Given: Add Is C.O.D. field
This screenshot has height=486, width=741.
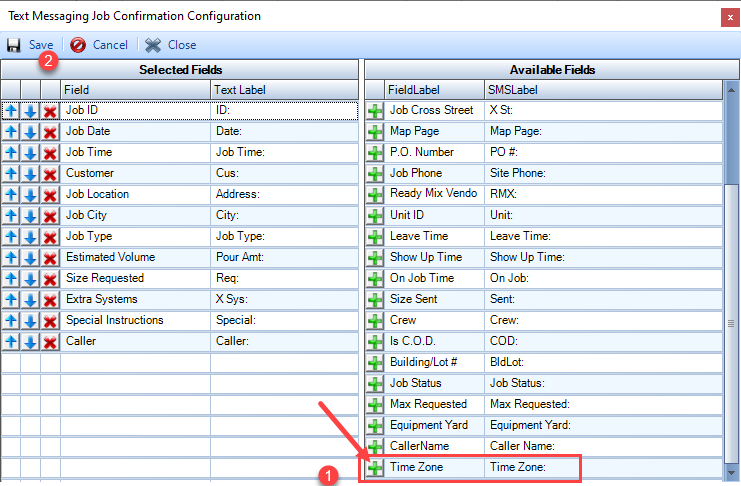Looking at the screenshot, I should tap(375, 342).
